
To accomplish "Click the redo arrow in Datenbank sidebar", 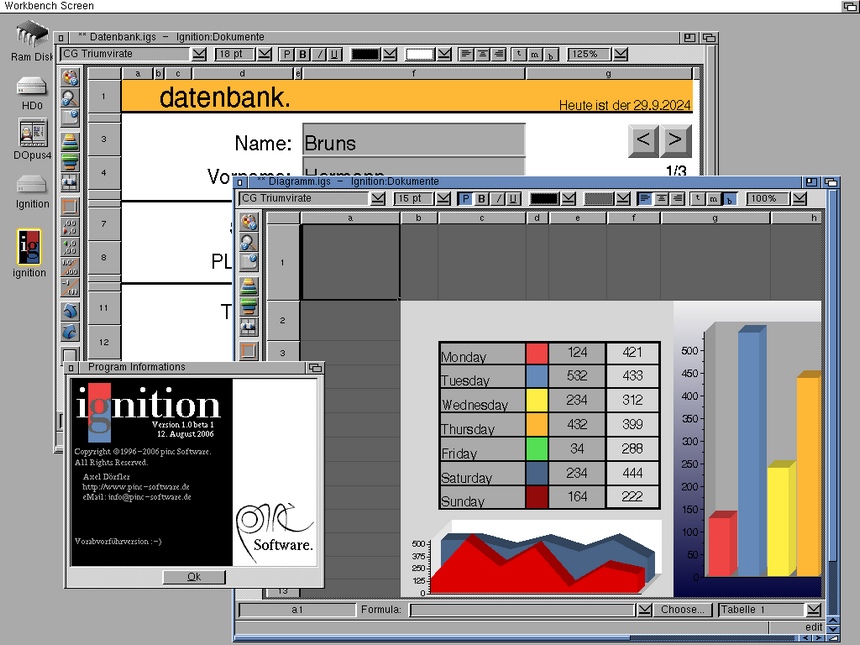I will click(x=70, y=332).
